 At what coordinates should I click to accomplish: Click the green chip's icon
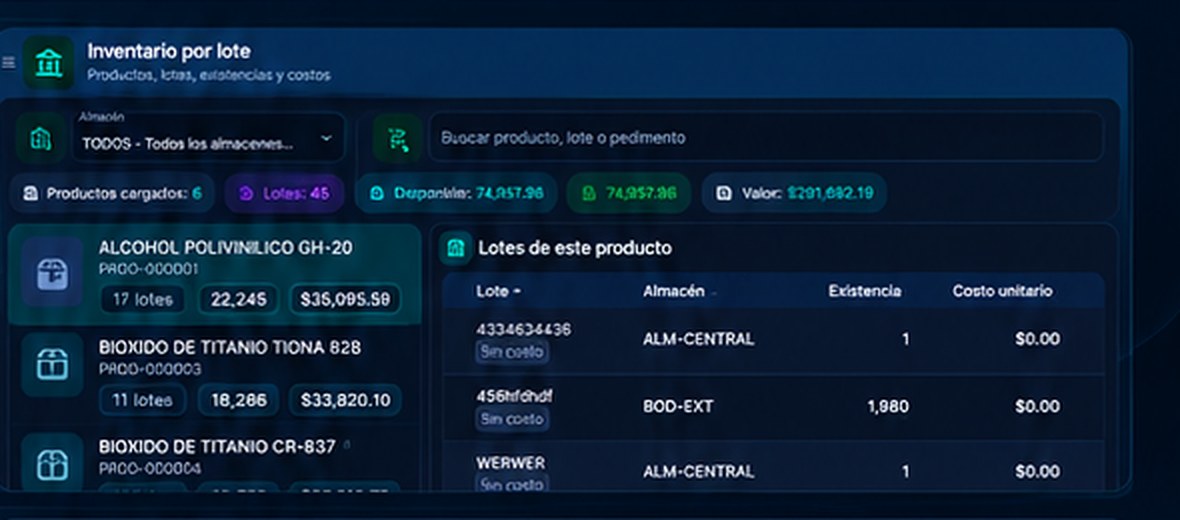(589, 194)
